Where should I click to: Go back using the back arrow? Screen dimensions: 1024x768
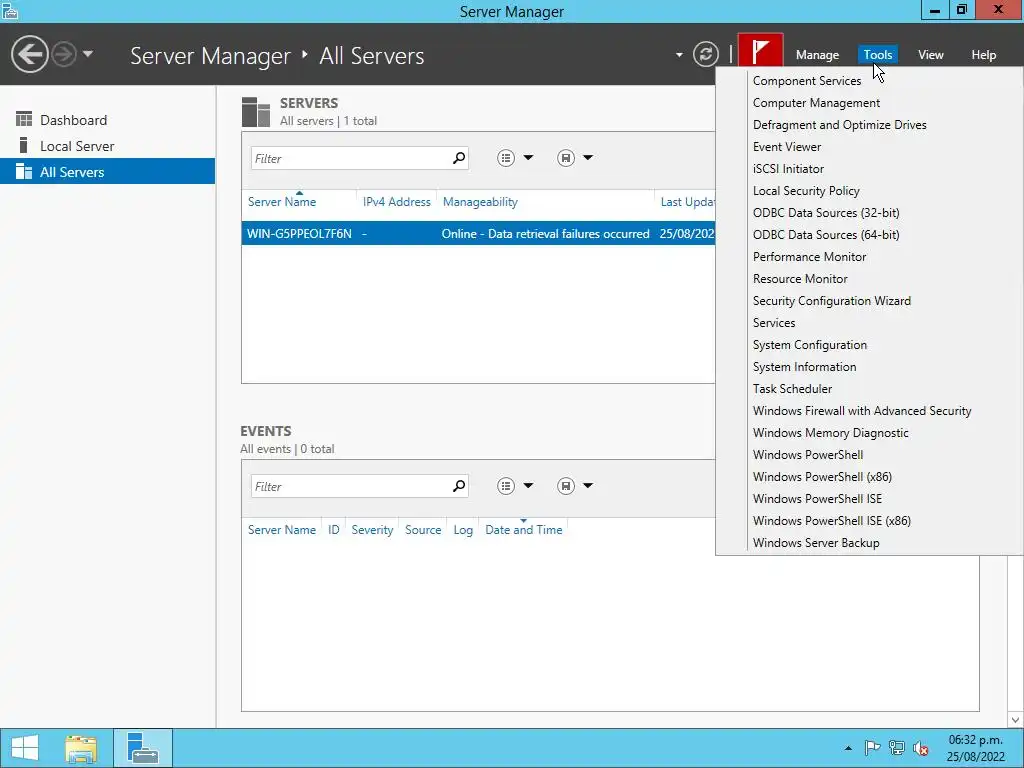(x=29, y=54)
